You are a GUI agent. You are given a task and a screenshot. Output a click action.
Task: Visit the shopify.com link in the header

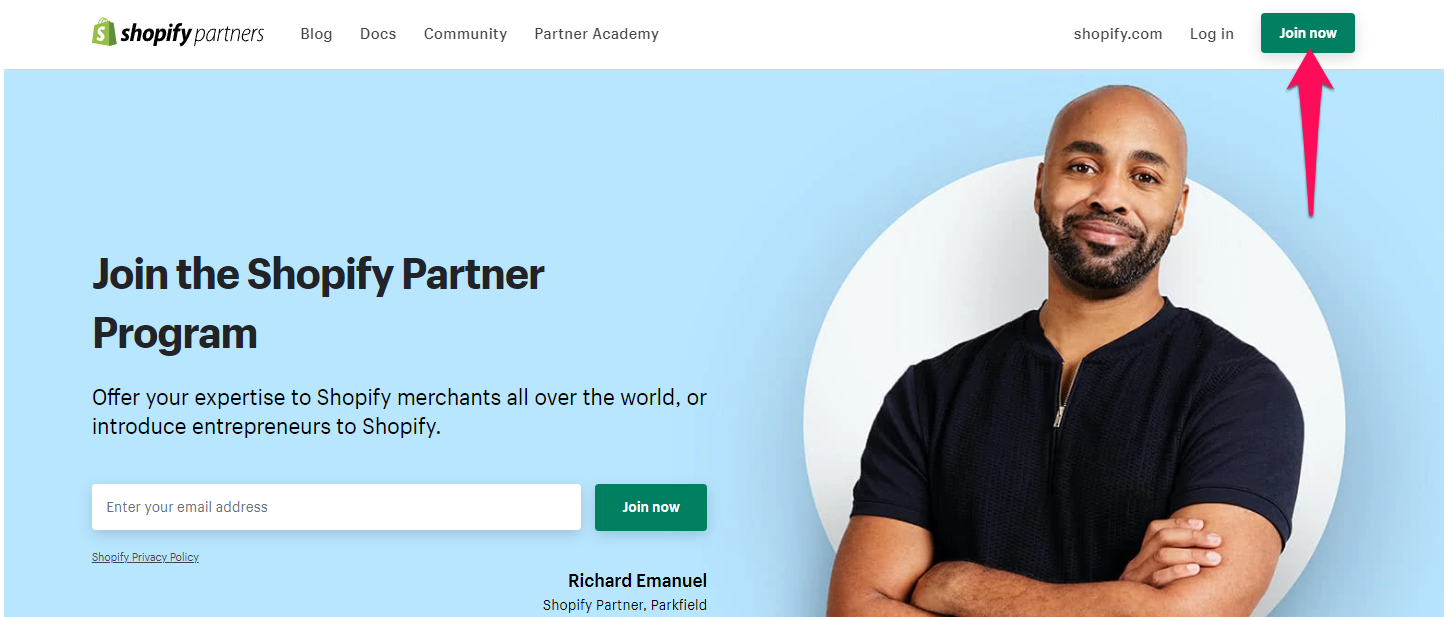pos(1118,34)
